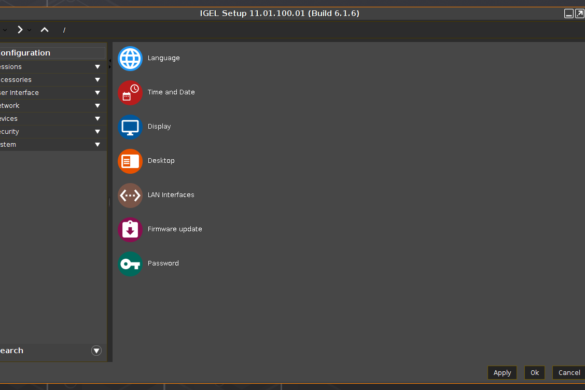Expand the Accessories tree arrow
This screenshot has width=585, height=390.
pos(97,80)
